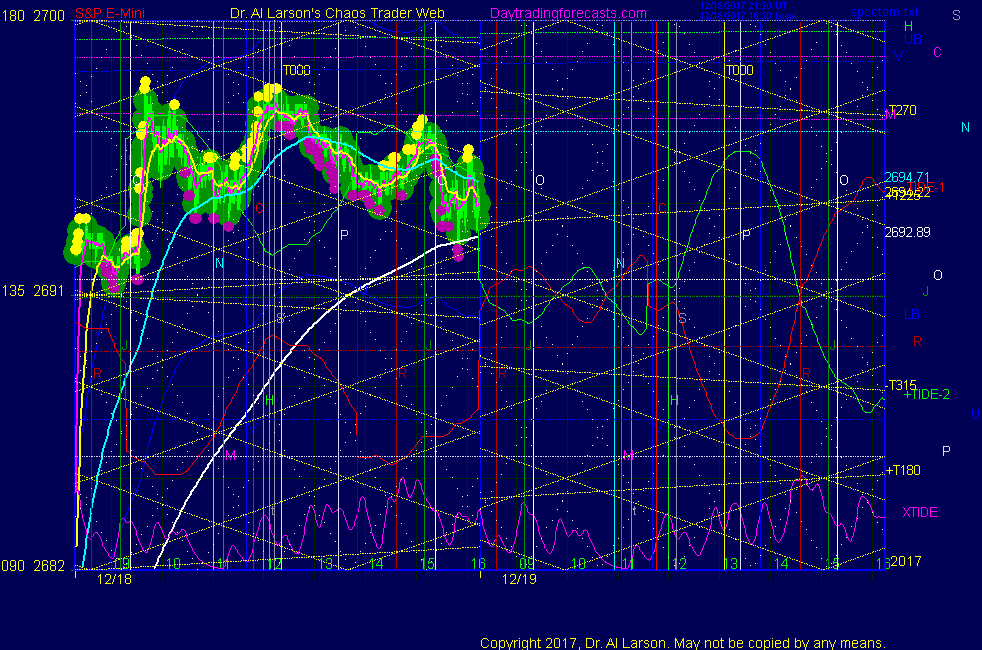Click the blue 'U' legend letter at right margin

tap(974, 415)
